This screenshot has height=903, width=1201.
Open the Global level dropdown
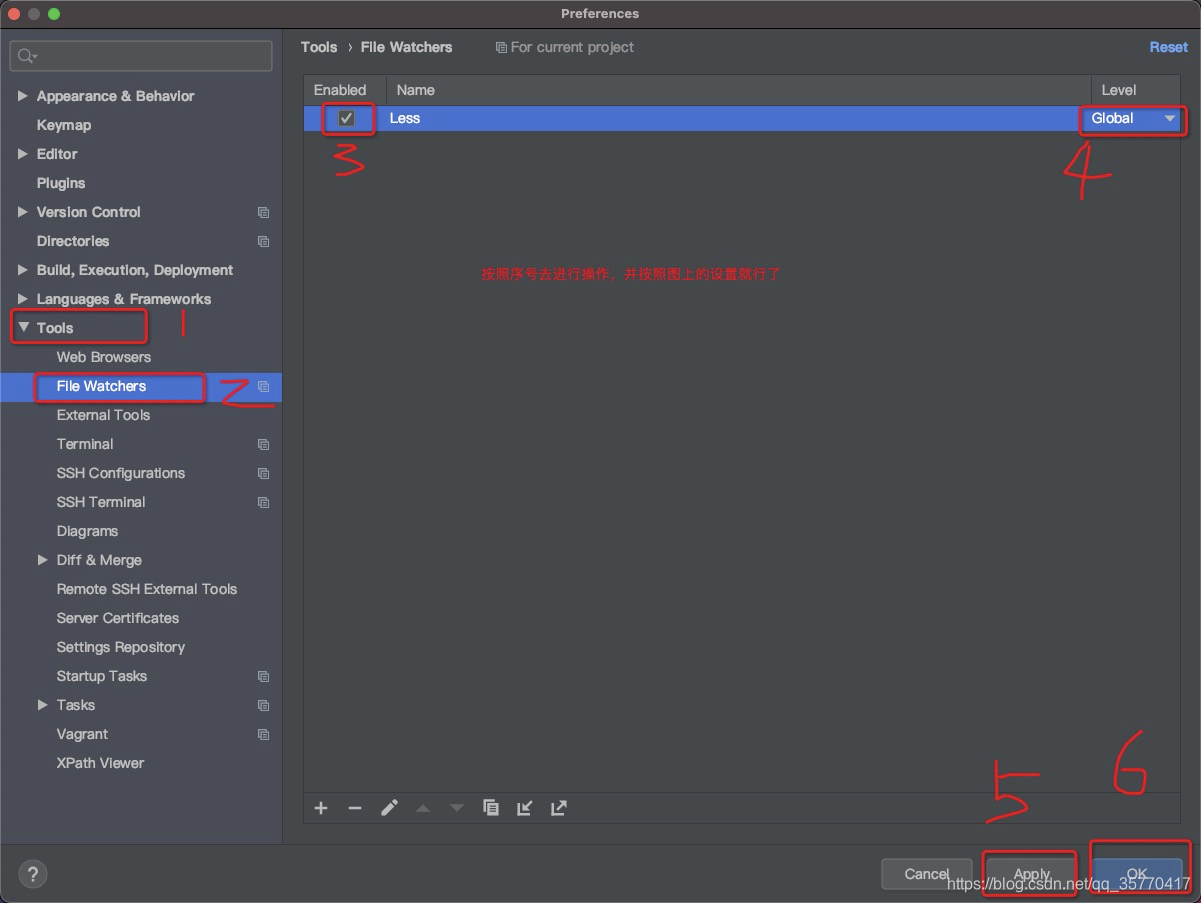click(x=1133, y=118)
